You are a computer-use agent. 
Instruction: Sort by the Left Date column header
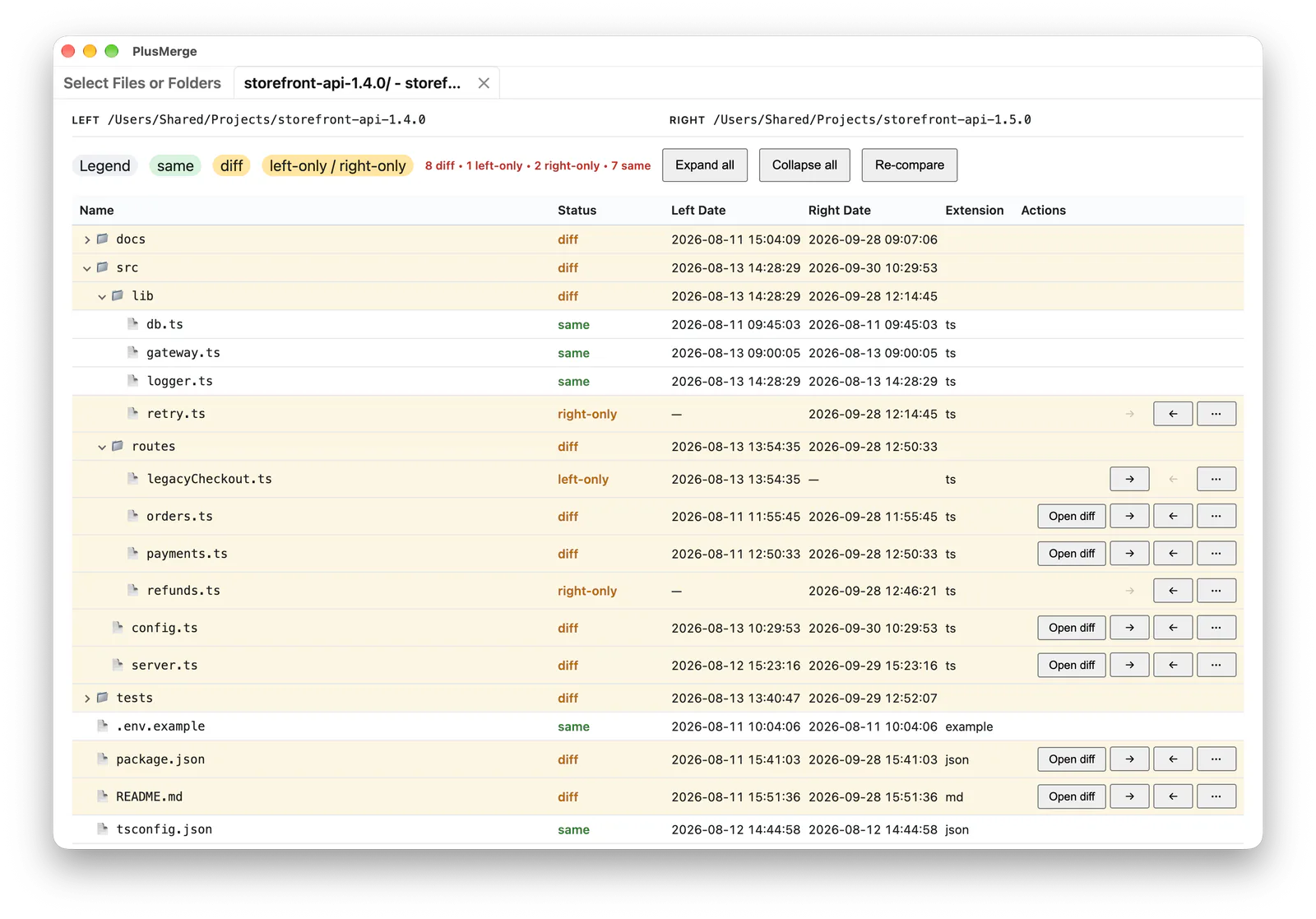698,211
